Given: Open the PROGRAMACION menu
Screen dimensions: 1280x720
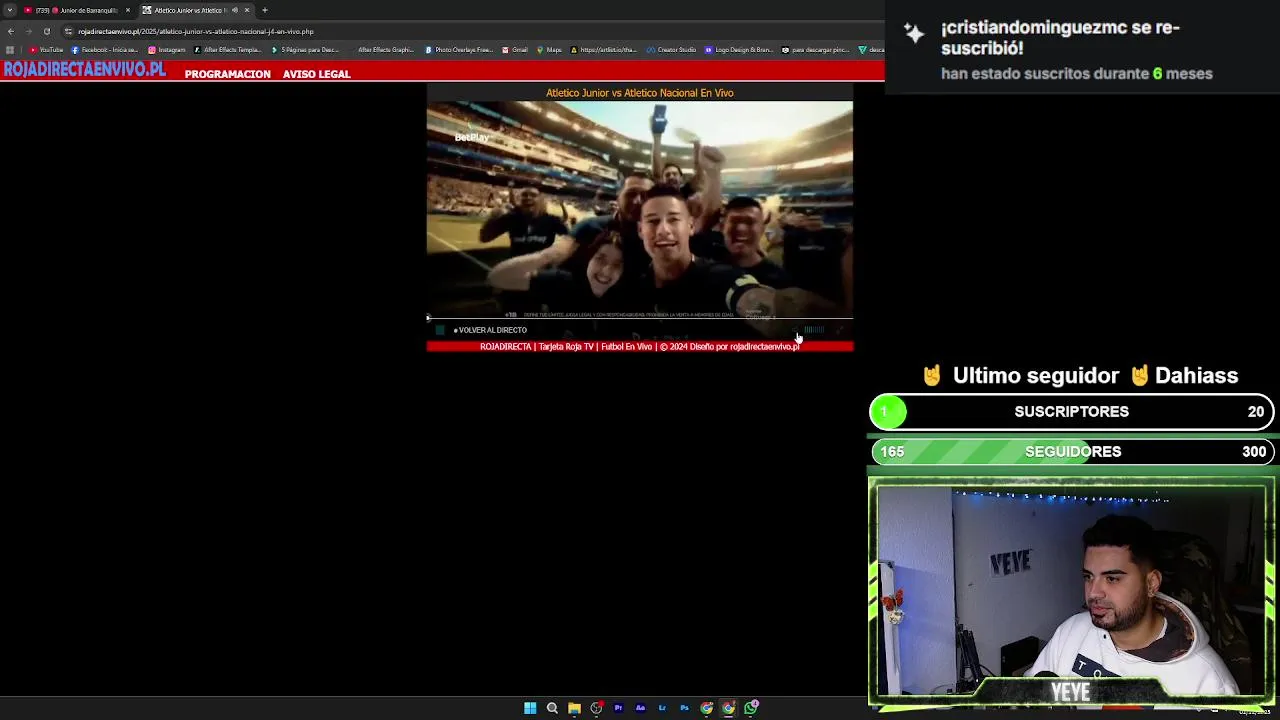Looking at the screenshot, I should (227, 74).
